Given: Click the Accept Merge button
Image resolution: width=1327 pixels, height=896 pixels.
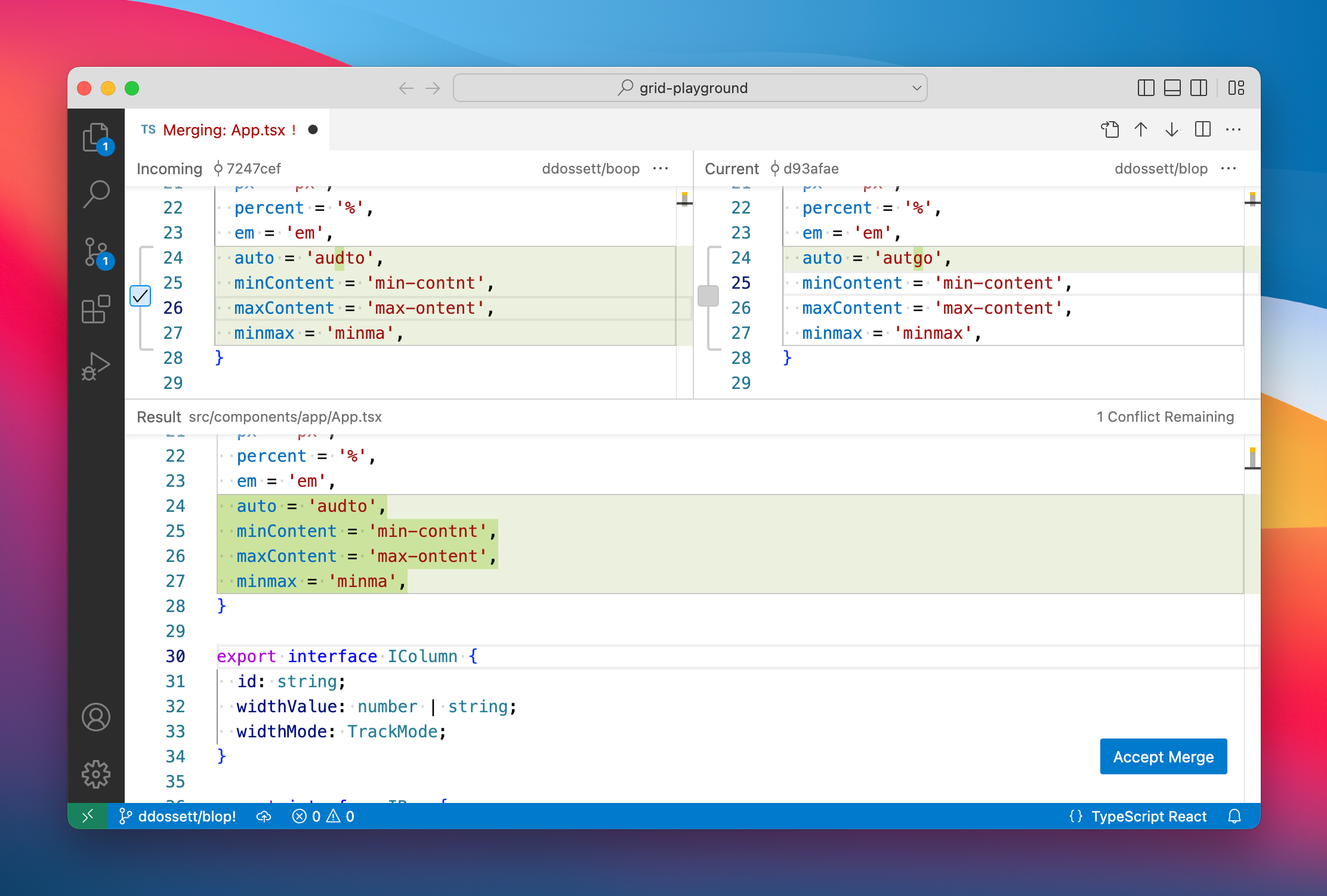Looking at the screenshot, I should click(1163, 756).
